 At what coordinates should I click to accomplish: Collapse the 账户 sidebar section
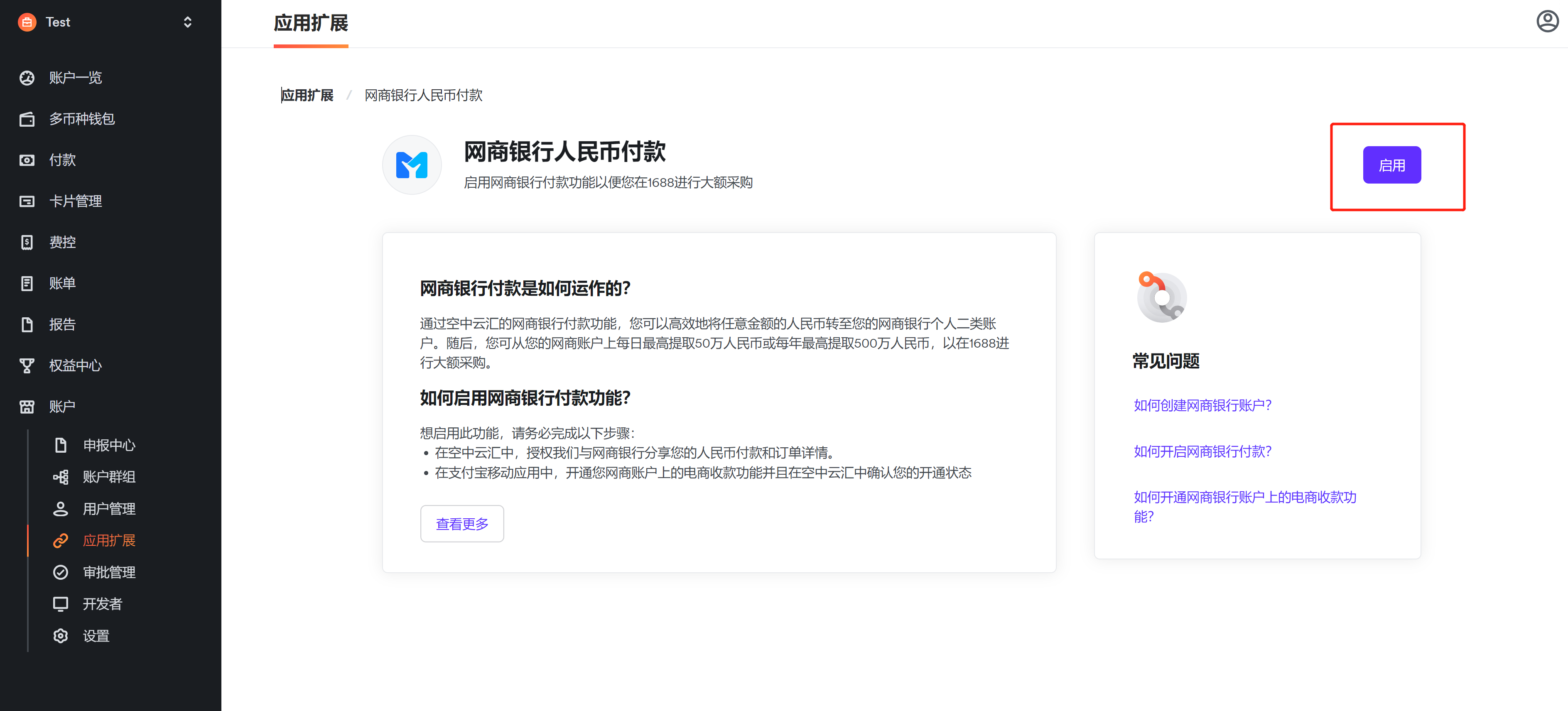tap(62, 407)
